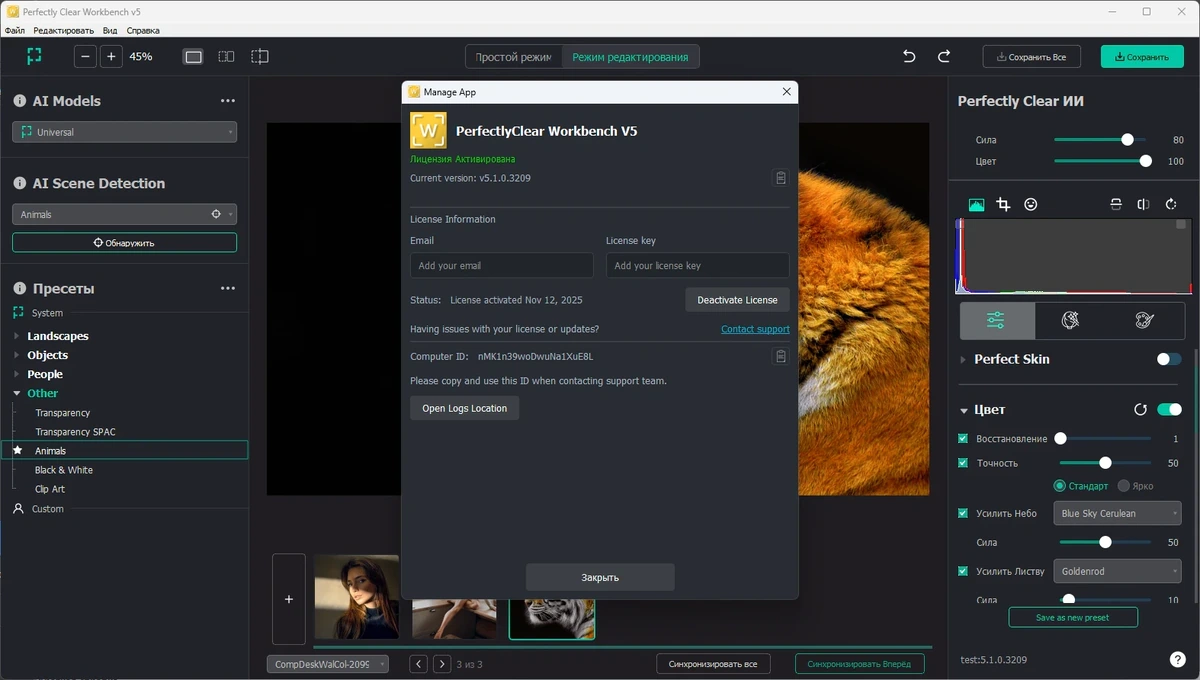
Task: Select the woman portrait thumbnail
Action: click(x=356, y=597)
